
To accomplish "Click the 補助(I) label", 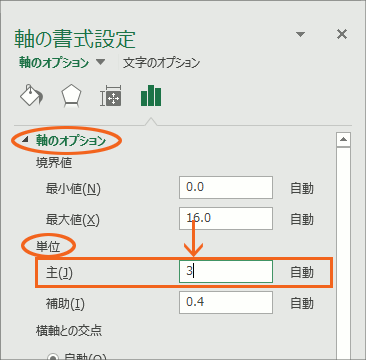I will click(65, 304).
